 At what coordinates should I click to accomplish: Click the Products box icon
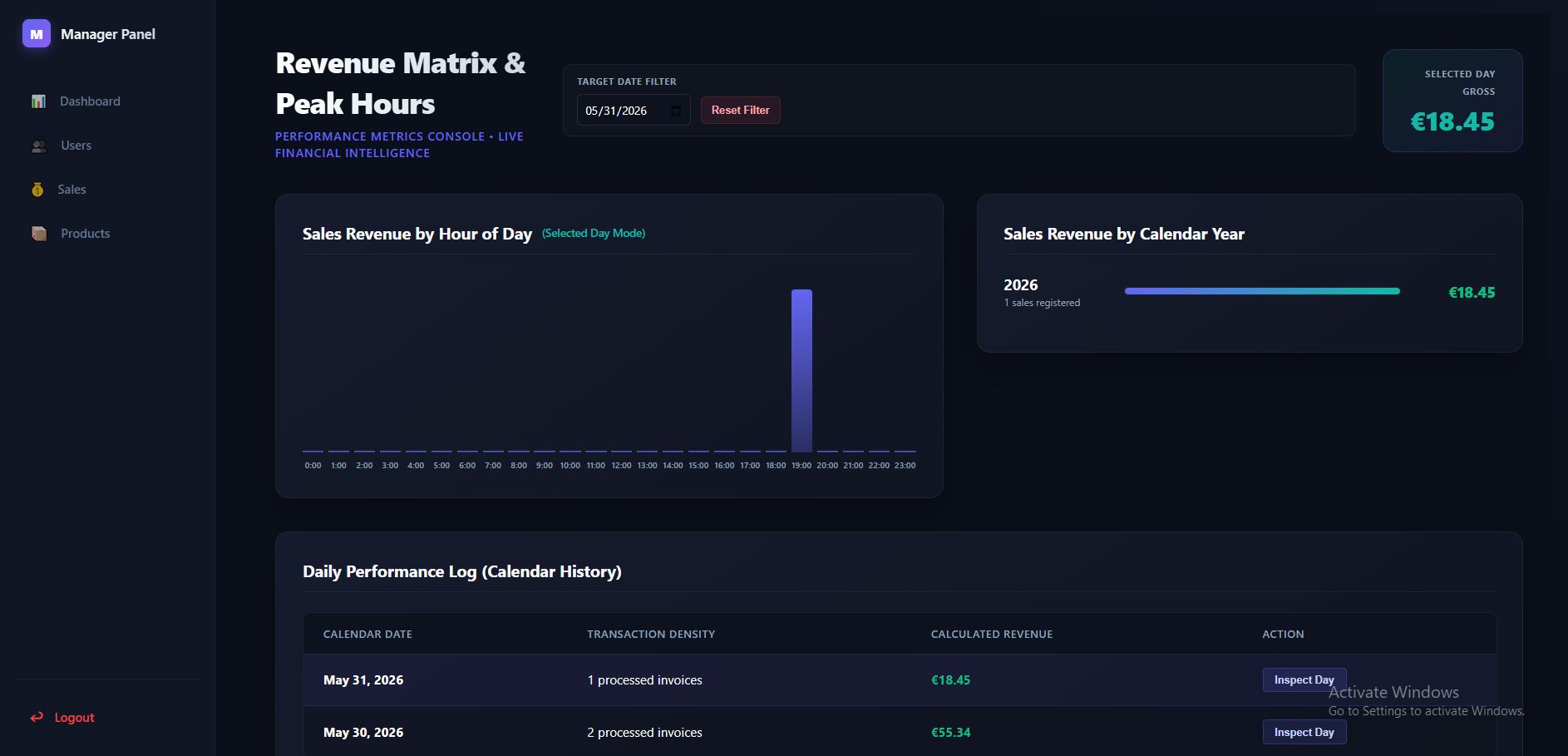(x=38, y=234)
